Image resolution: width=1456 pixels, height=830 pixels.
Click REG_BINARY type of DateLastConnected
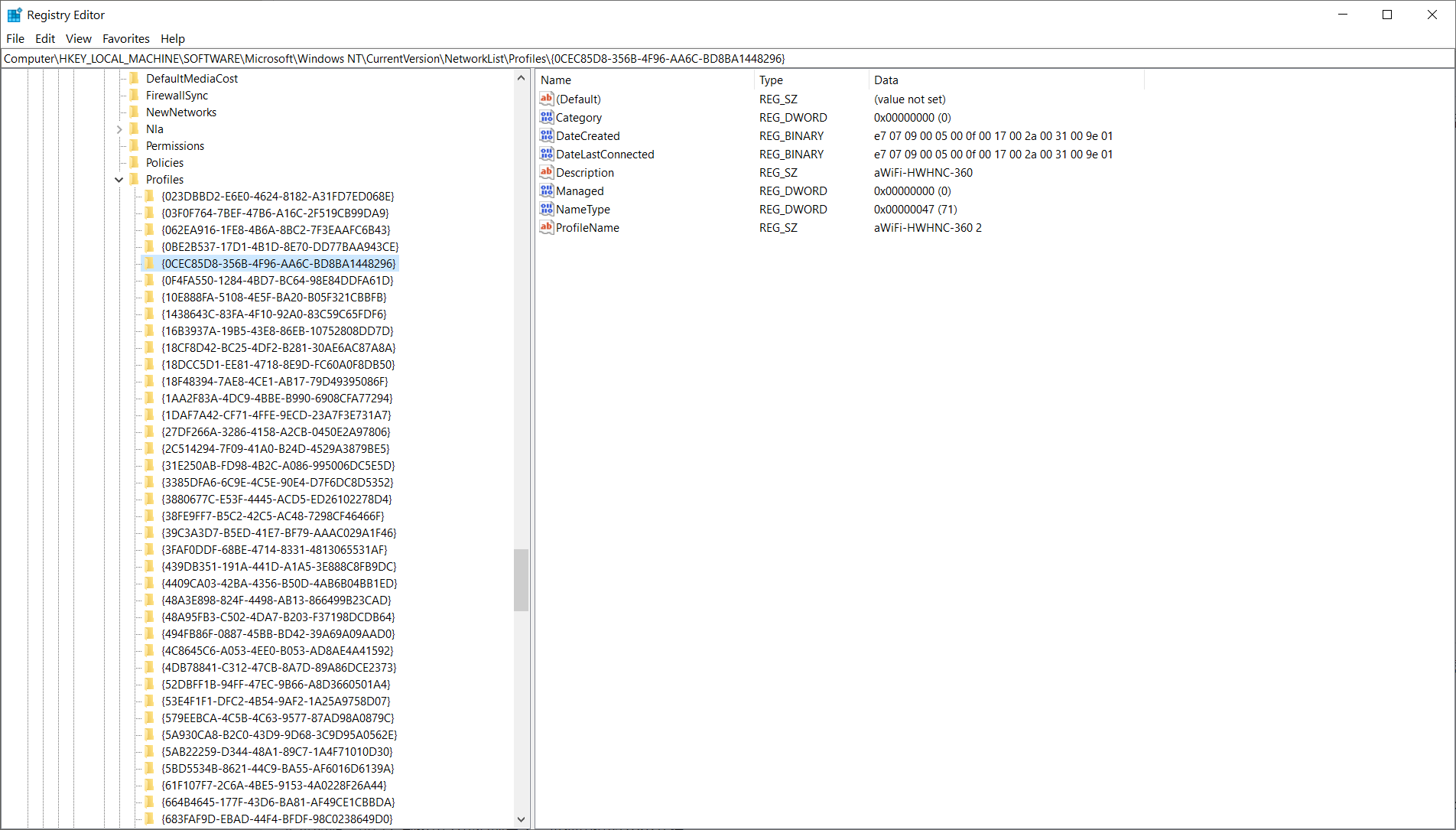(x=791, y=154)
